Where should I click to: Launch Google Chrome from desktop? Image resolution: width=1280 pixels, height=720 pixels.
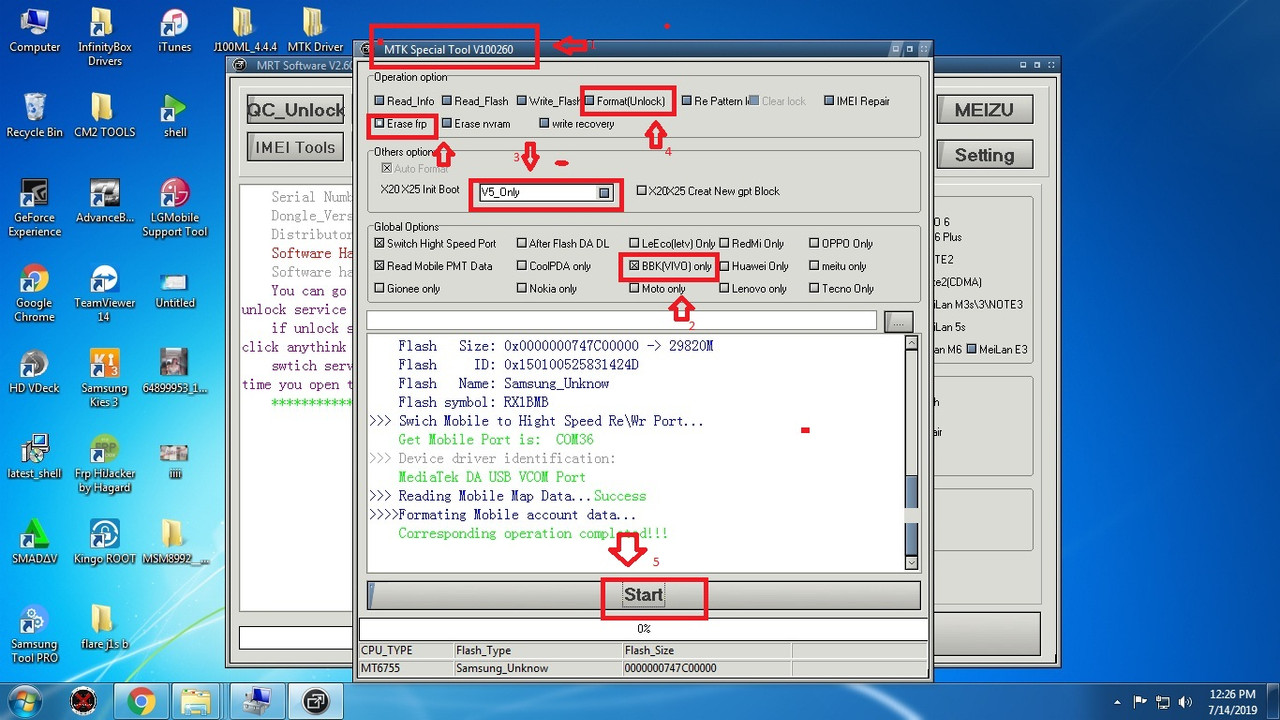(x=35, y=293)
